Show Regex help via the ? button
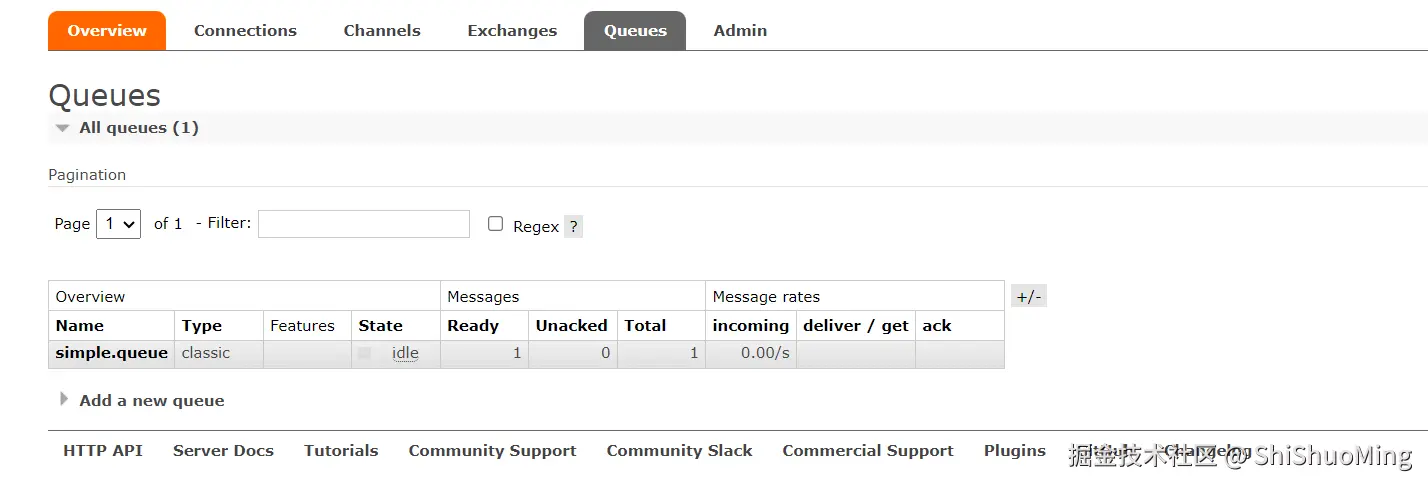Screen dimensions: 1428x488 [x=573, y=226]
